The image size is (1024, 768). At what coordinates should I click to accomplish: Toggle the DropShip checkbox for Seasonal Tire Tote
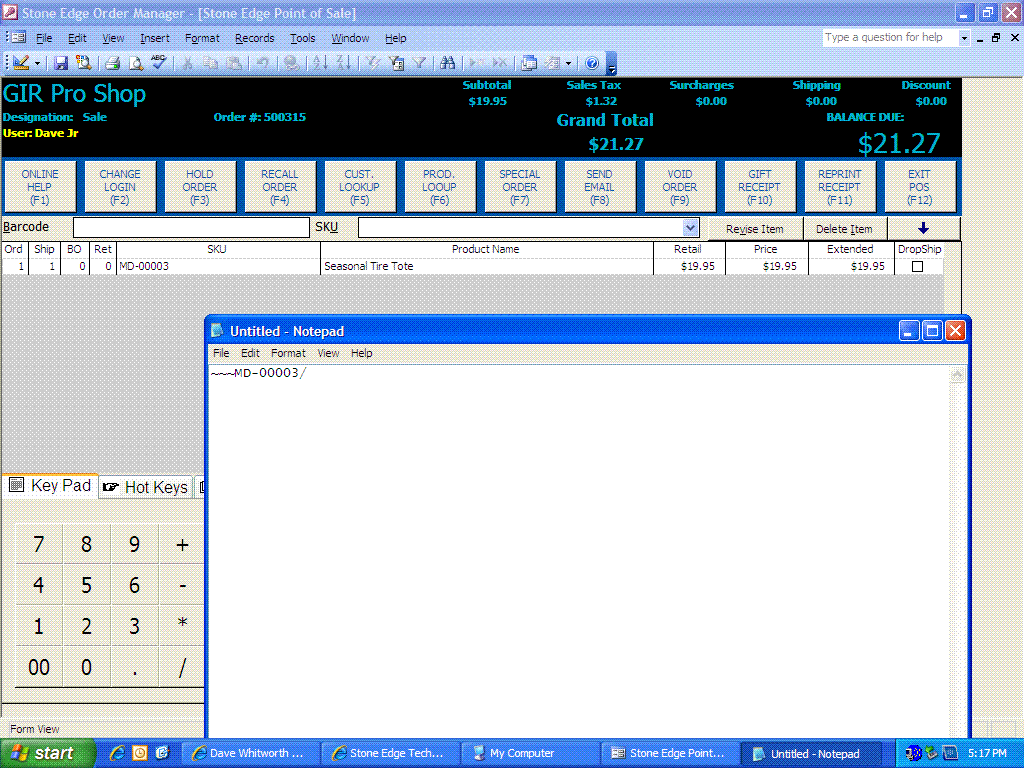tap(917, 267)
